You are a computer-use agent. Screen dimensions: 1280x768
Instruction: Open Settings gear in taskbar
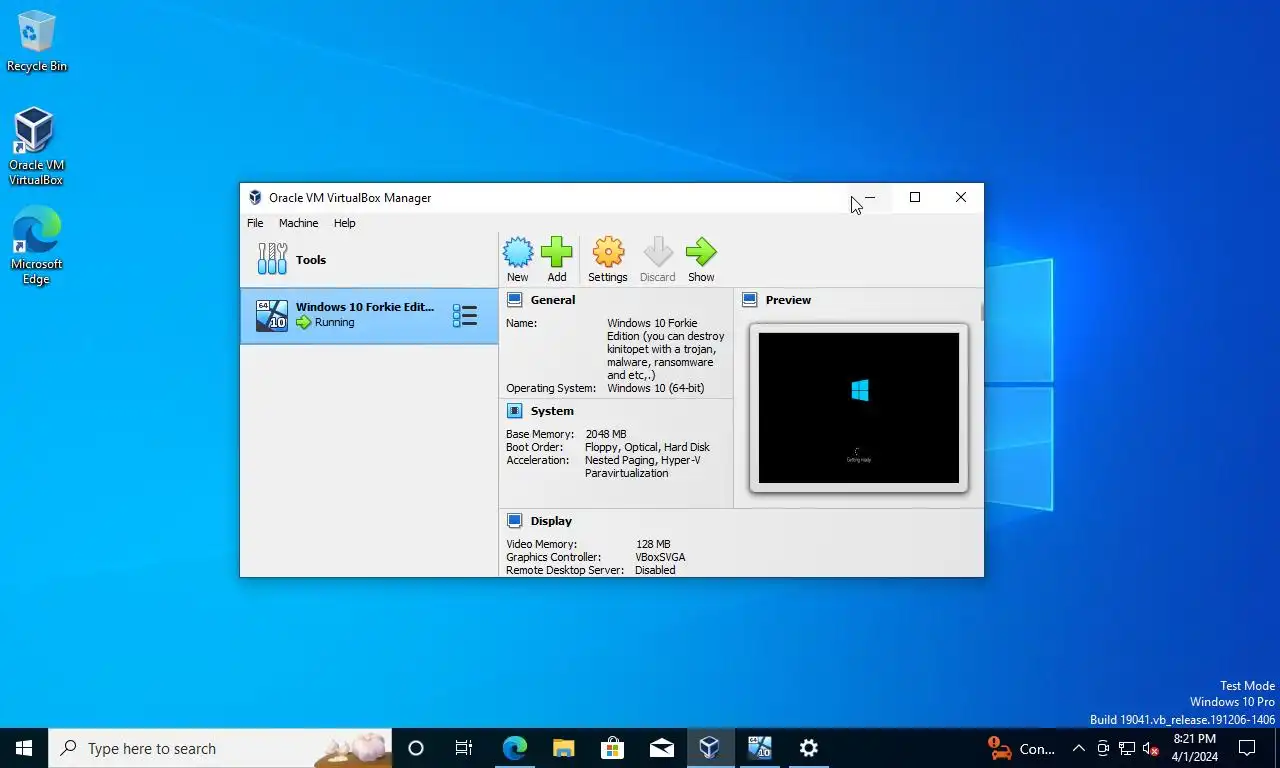pyautogui.click(x=809, y=748)
